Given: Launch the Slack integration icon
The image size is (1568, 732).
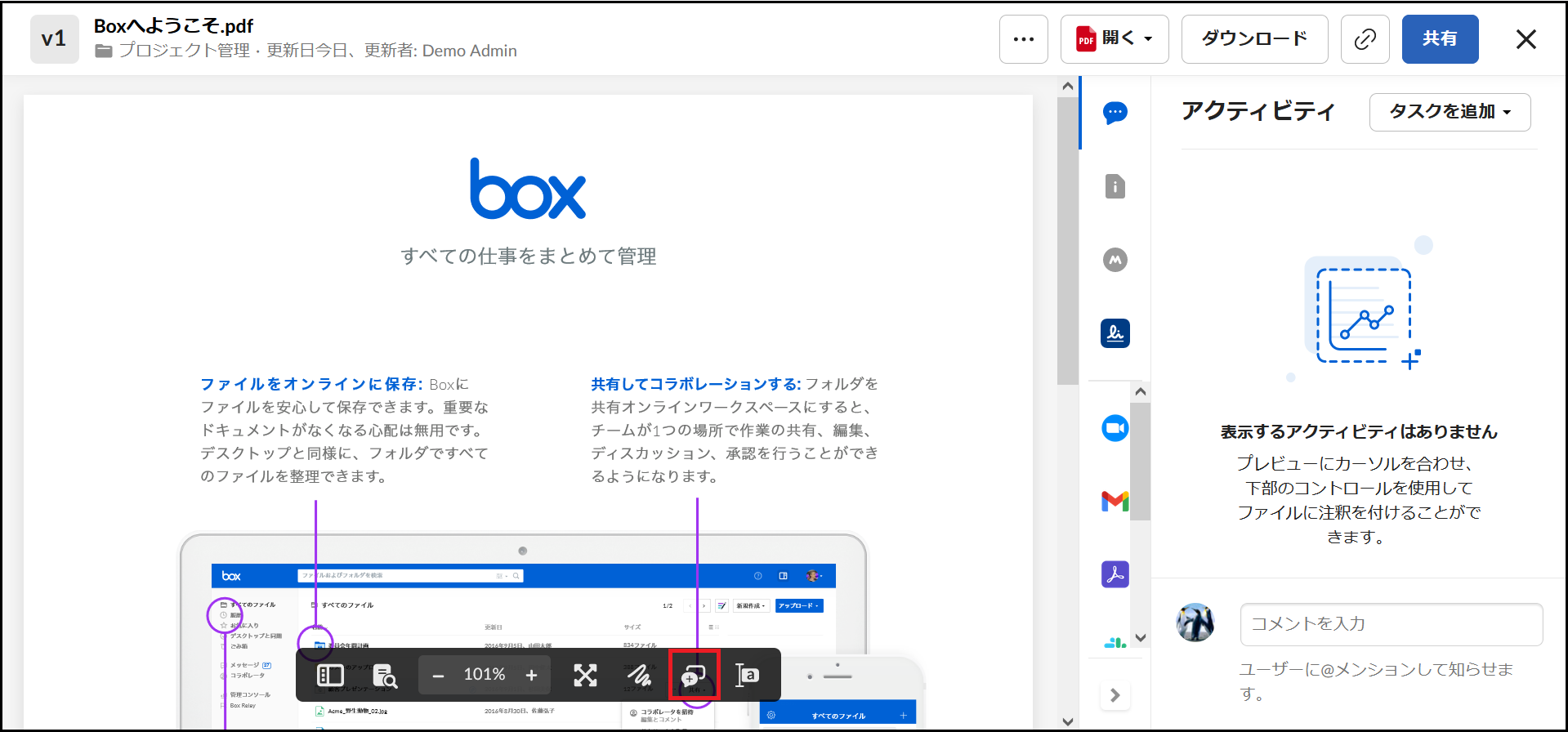Looking at the screenshot, I should (1115, 643).
